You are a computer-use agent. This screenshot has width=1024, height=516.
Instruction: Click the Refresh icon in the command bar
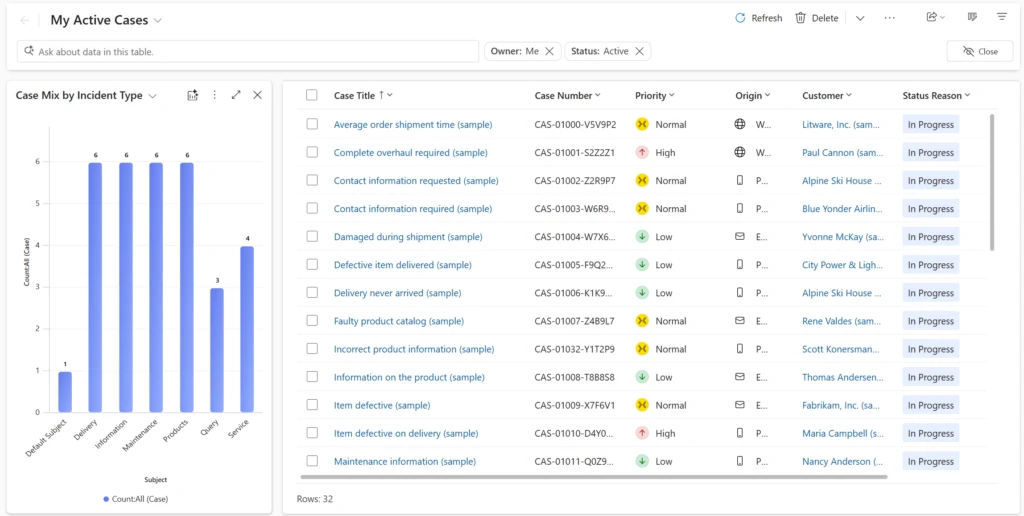click(740, 18)
